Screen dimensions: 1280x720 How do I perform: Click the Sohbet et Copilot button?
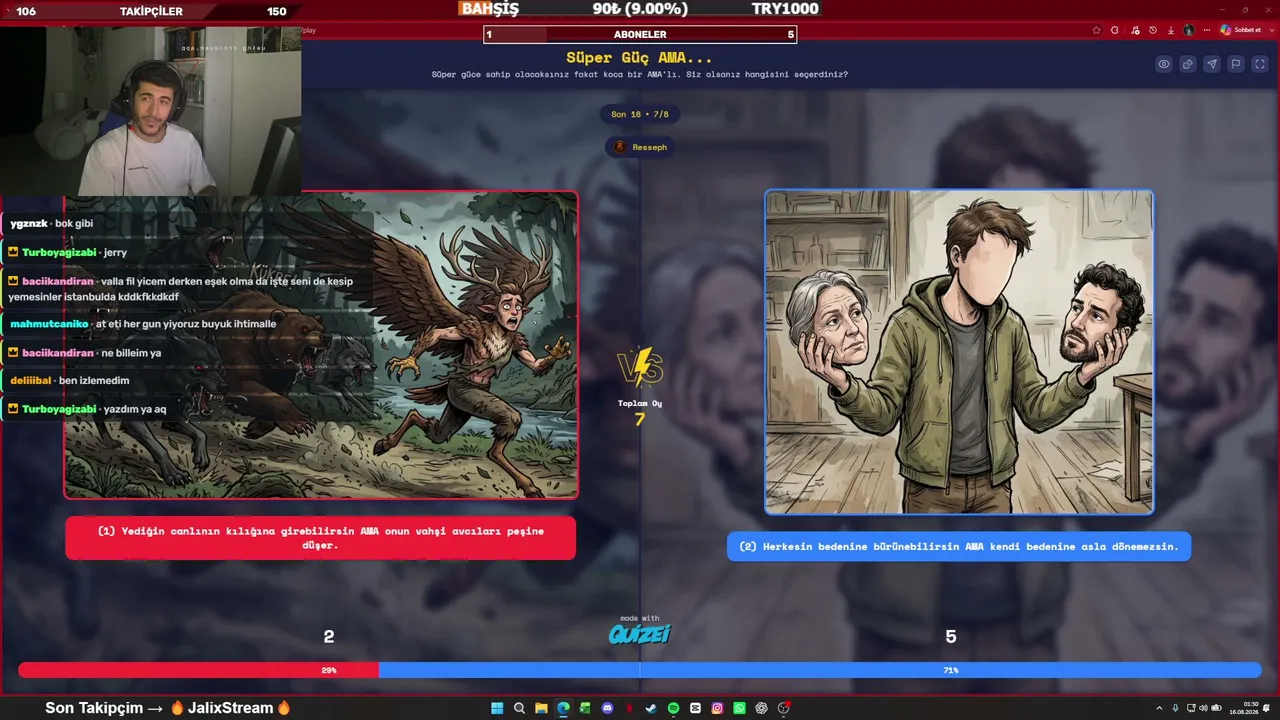(x=1240, y=30)
